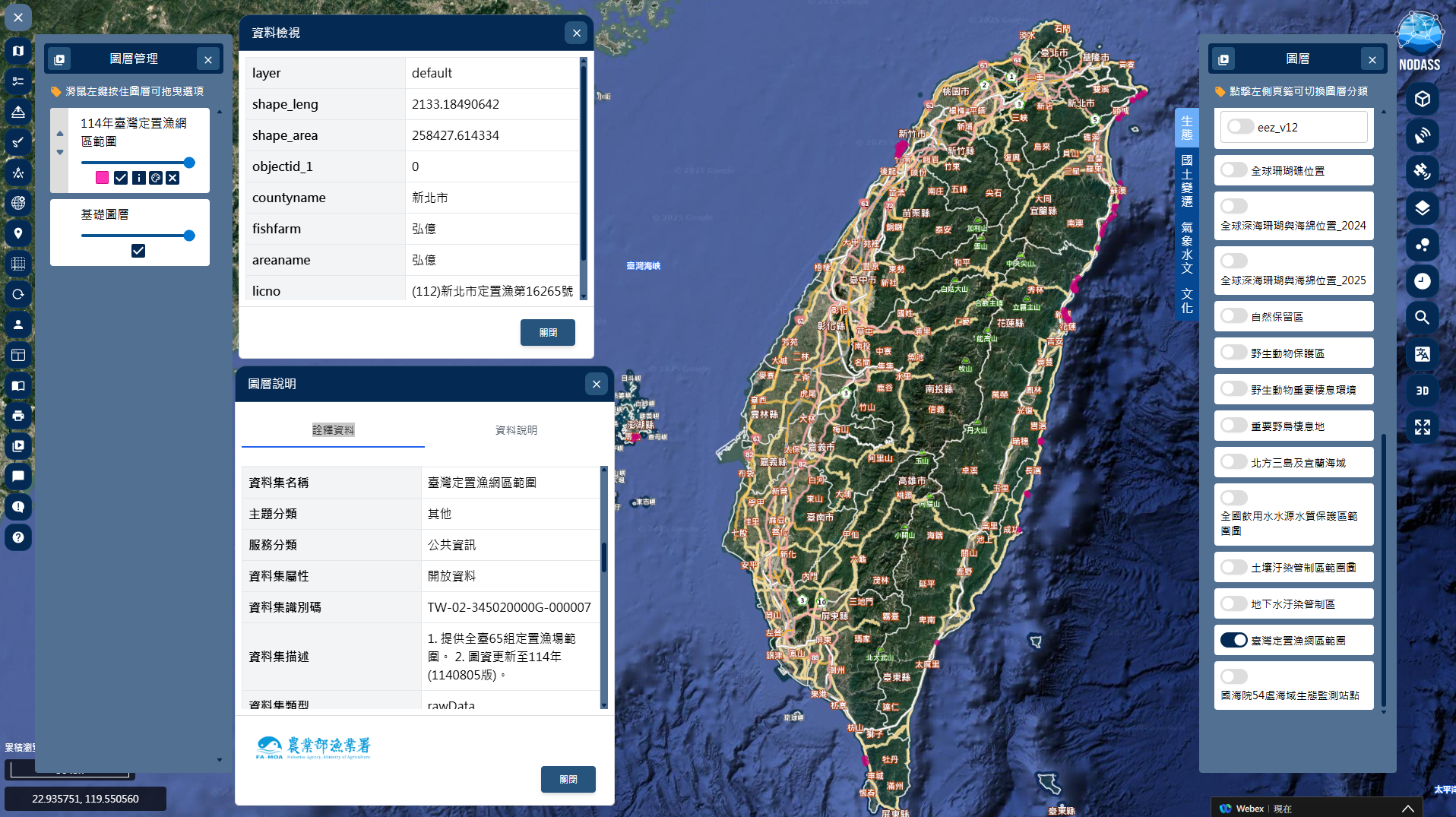The image size is (1456, 817).
Task: Select the 國土變遷 category tab
Action: tap(1186, 180)
